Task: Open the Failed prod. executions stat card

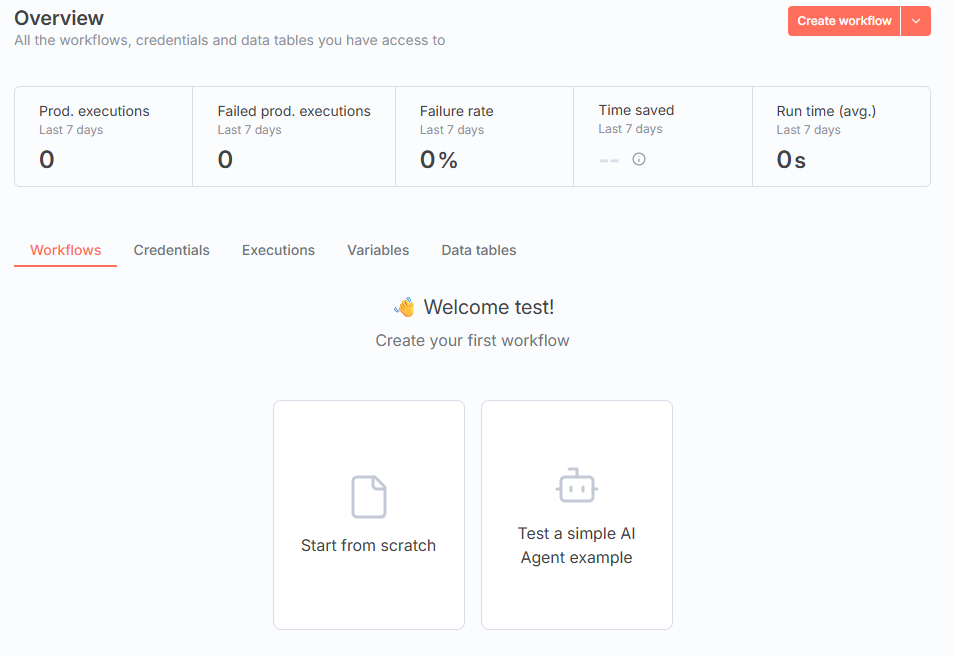Action: [x=294, y=136]
